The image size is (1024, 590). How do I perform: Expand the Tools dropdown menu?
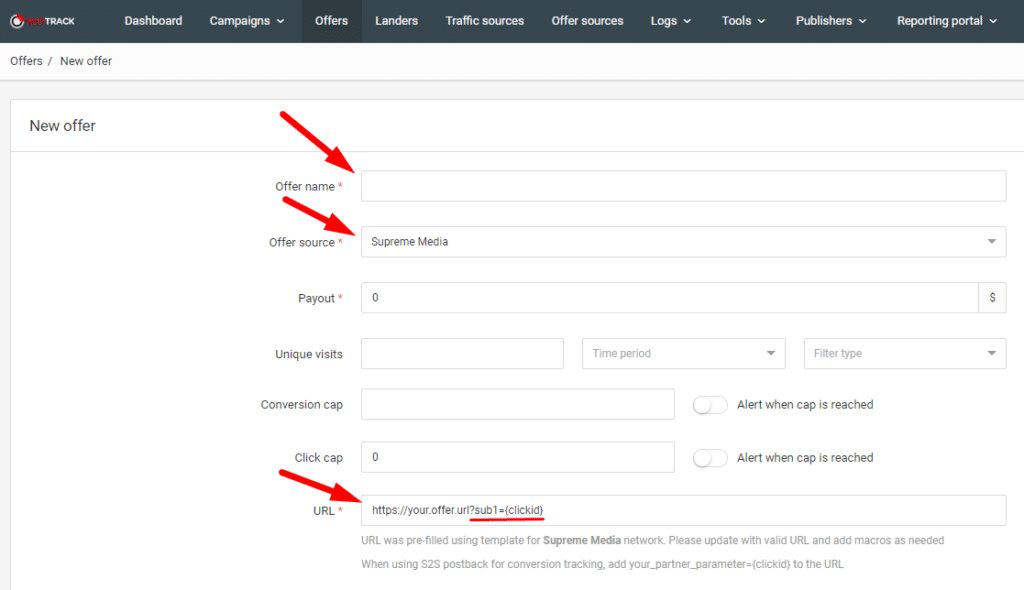[743, 21]
